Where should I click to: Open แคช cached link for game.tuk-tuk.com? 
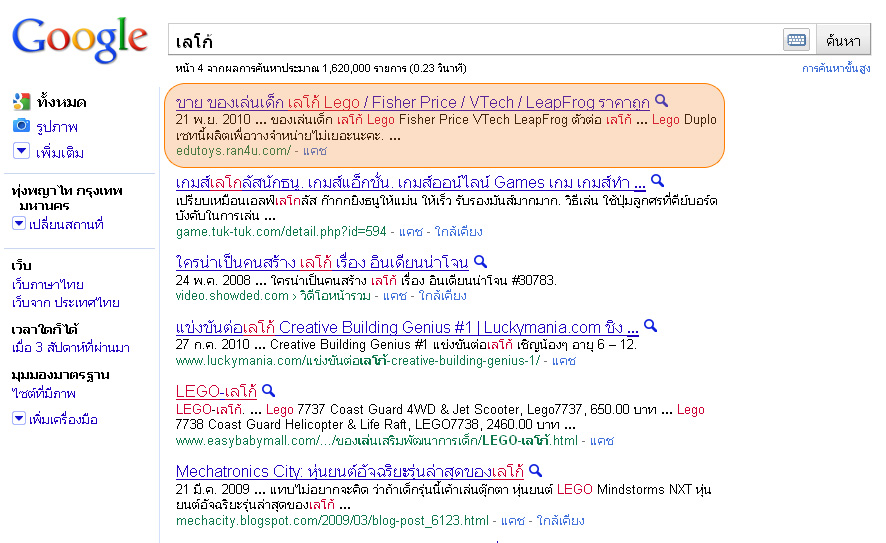(x=411, y=232)
